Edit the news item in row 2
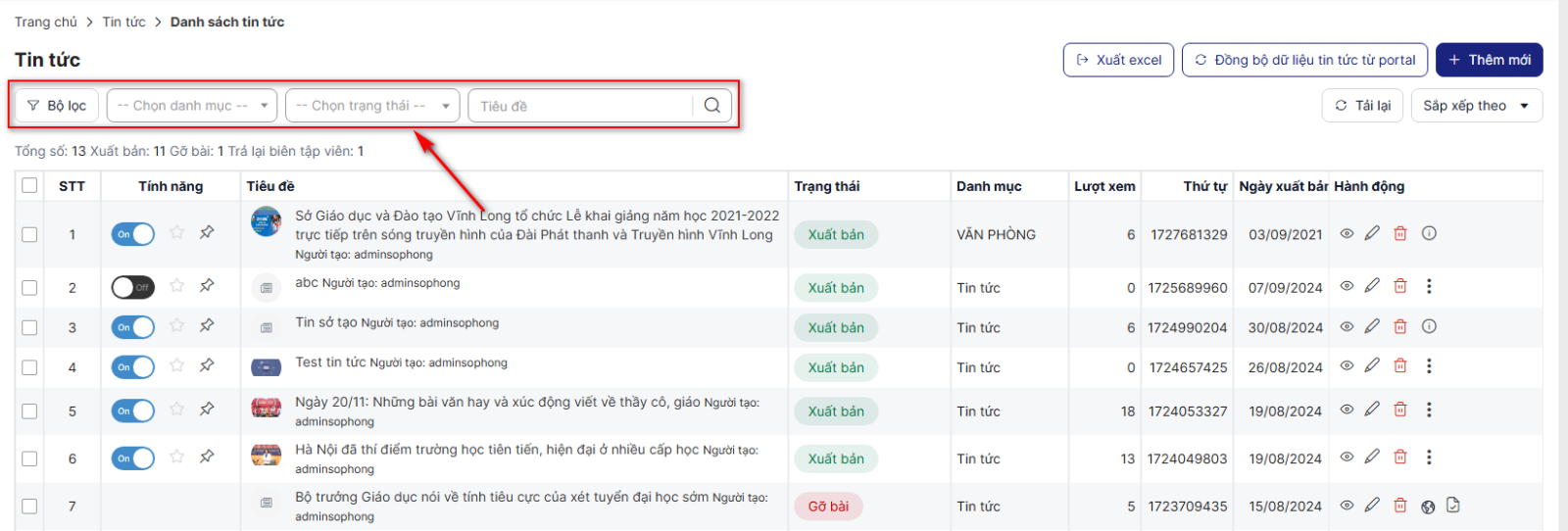1568x531 pixels. pos(1372,286)
